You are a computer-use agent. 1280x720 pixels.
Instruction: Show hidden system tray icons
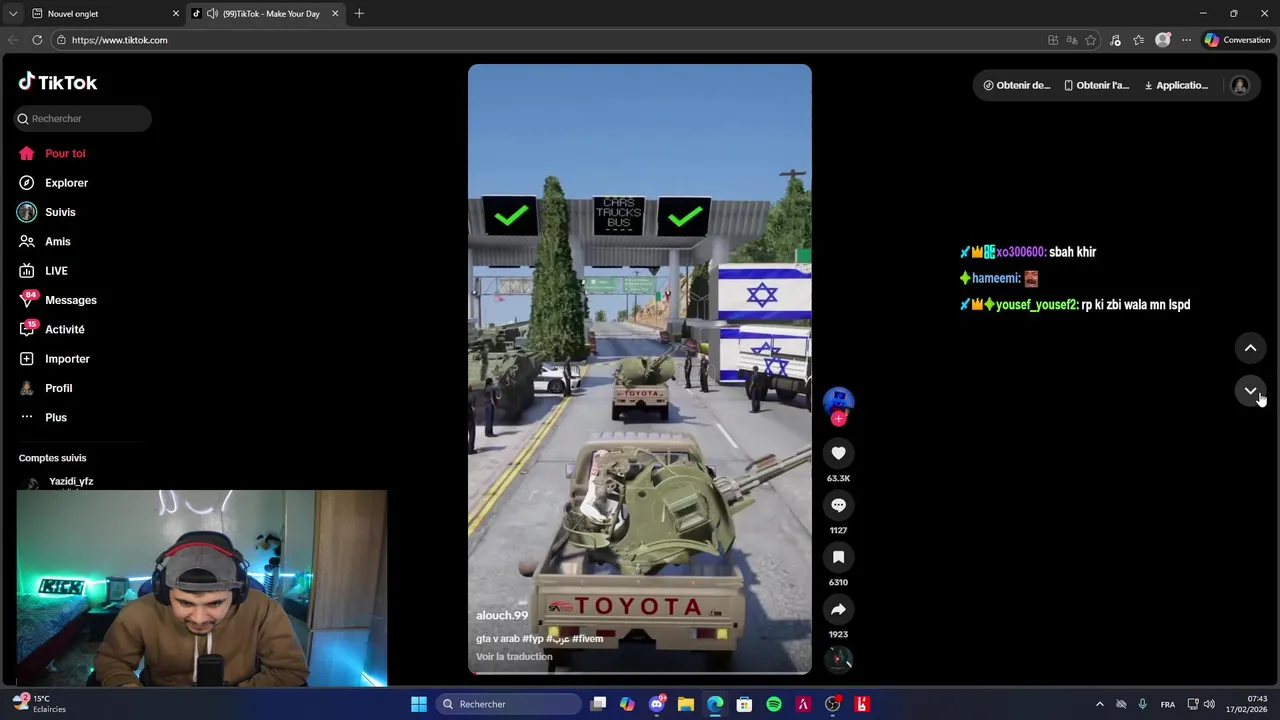1100,704
